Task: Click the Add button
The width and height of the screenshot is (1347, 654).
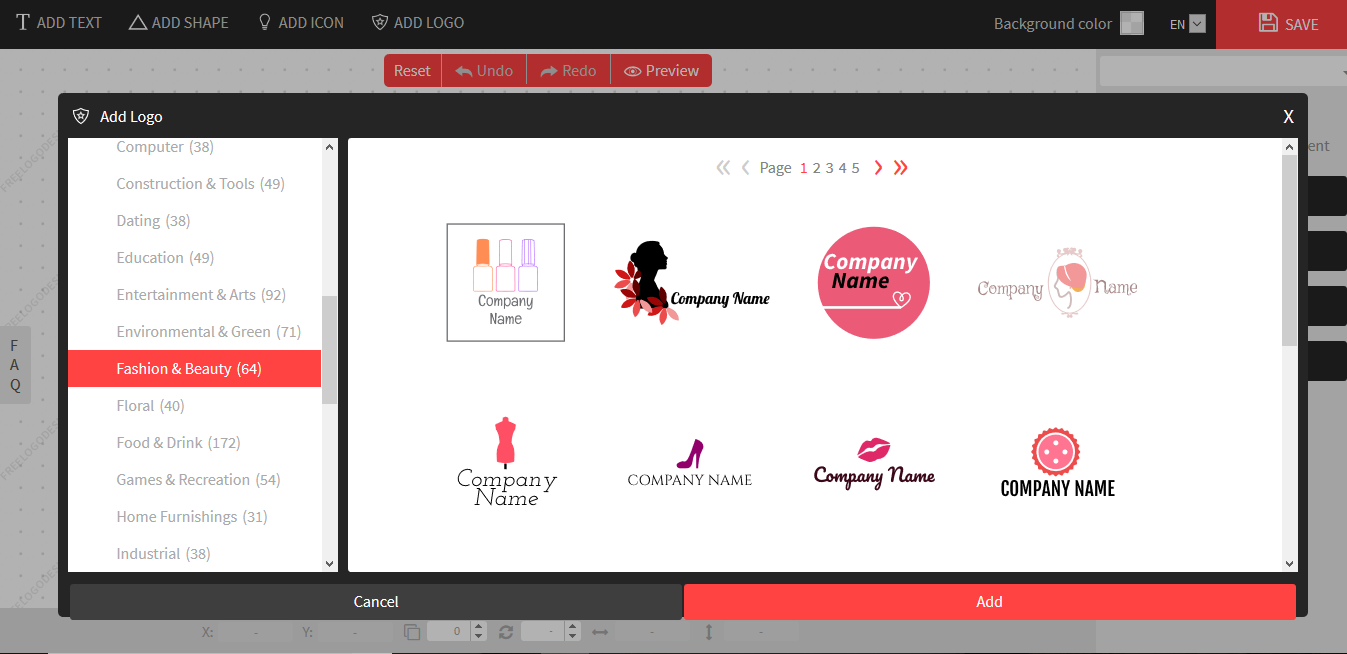Action: [988, 601]
